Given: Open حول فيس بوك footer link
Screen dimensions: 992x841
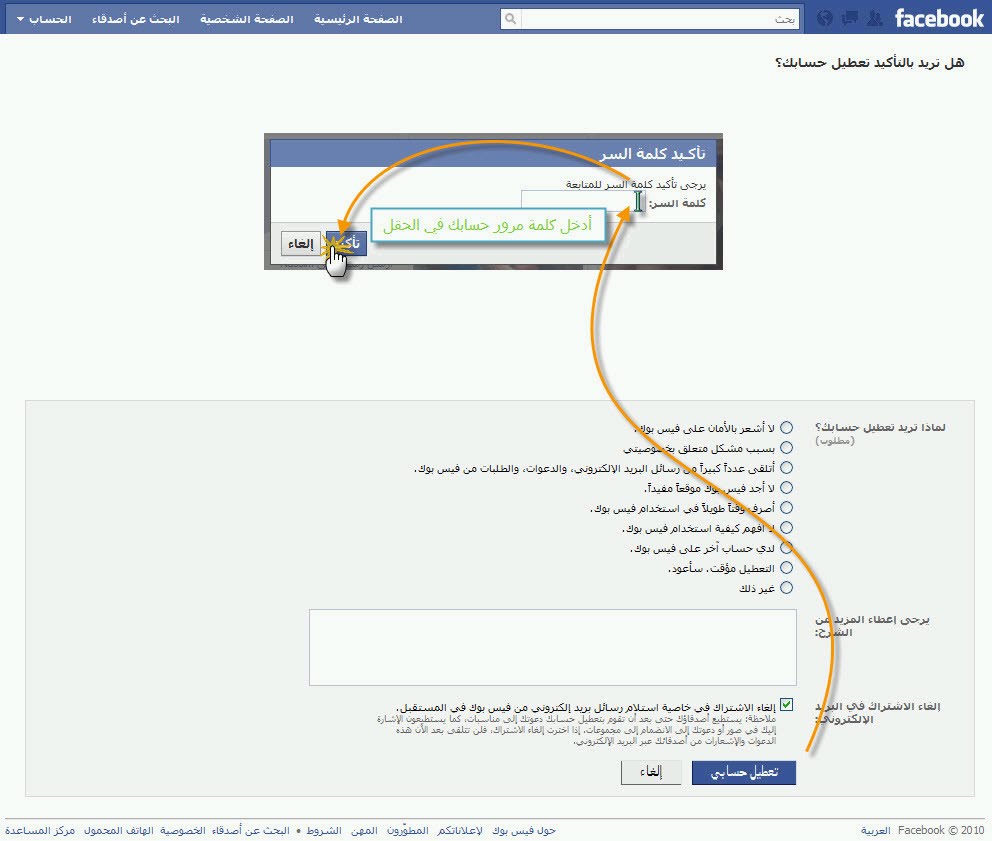Looking at the screenshot, I should click(524, 830).
